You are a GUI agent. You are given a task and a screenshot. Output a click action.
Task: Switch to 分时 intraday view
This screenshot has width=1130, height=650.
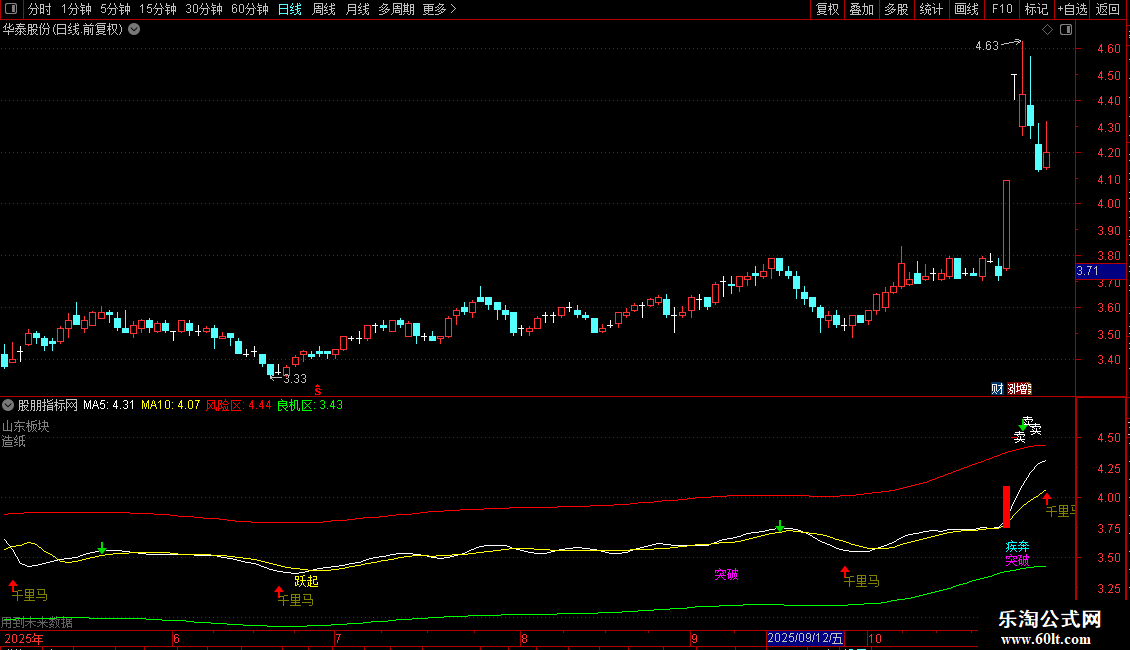(40, 9)
